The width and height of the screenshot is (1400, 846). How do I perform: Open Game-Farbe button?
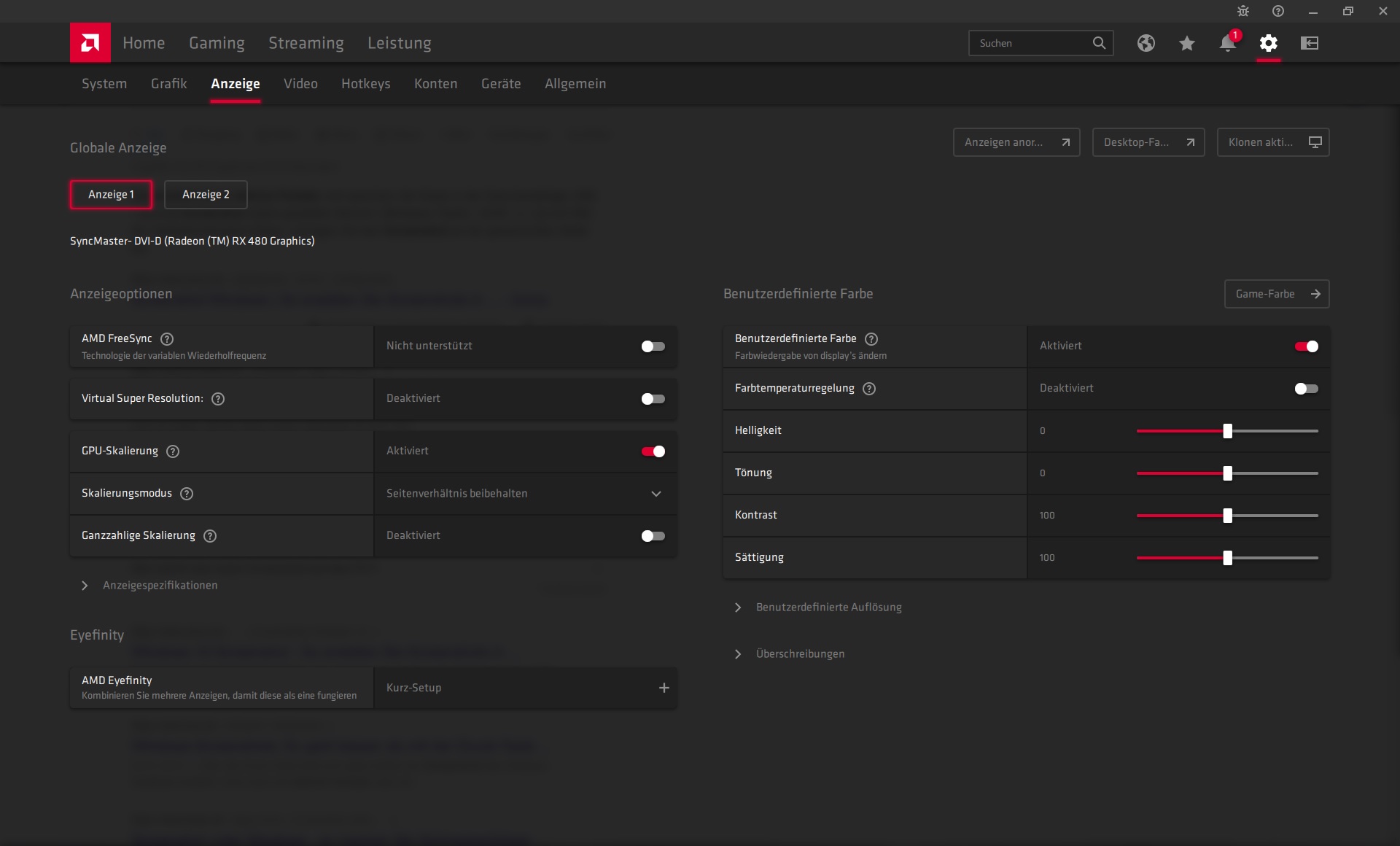point(1277,294)
